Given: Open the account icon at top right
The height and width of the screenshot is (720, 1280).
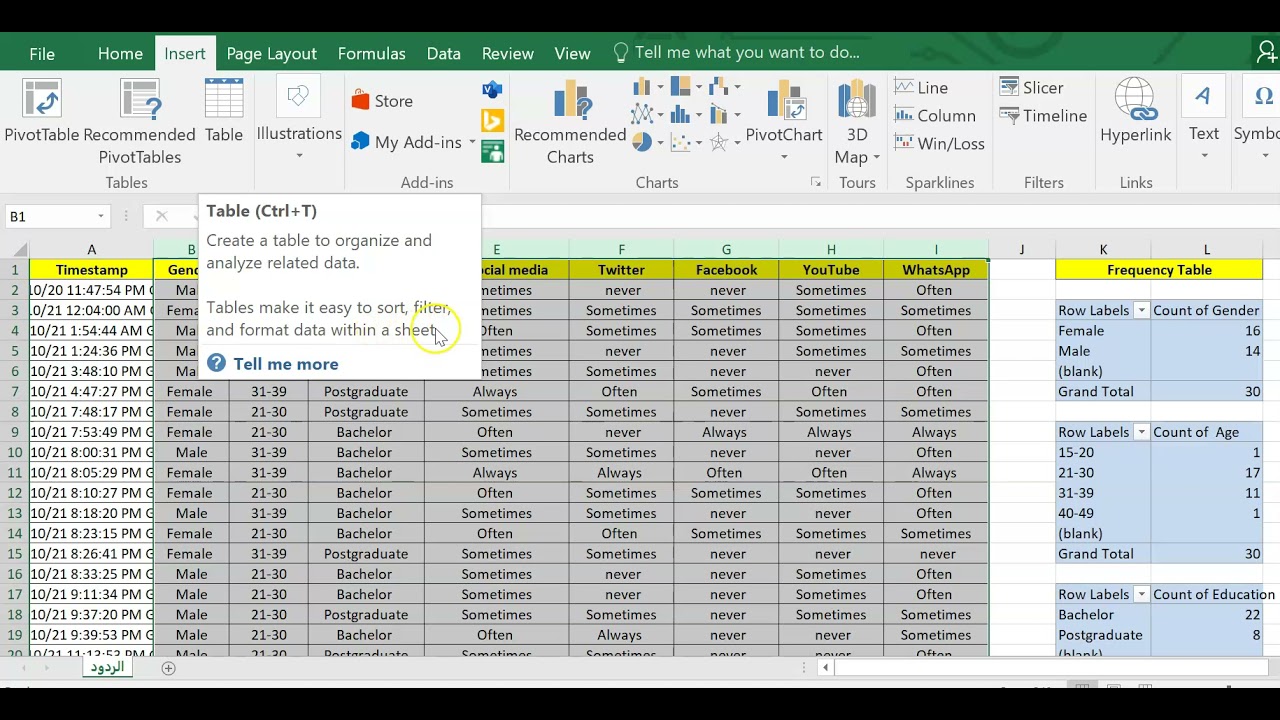Looking at the screenshot, I should pyautogui.click(x=1266, y=52).
